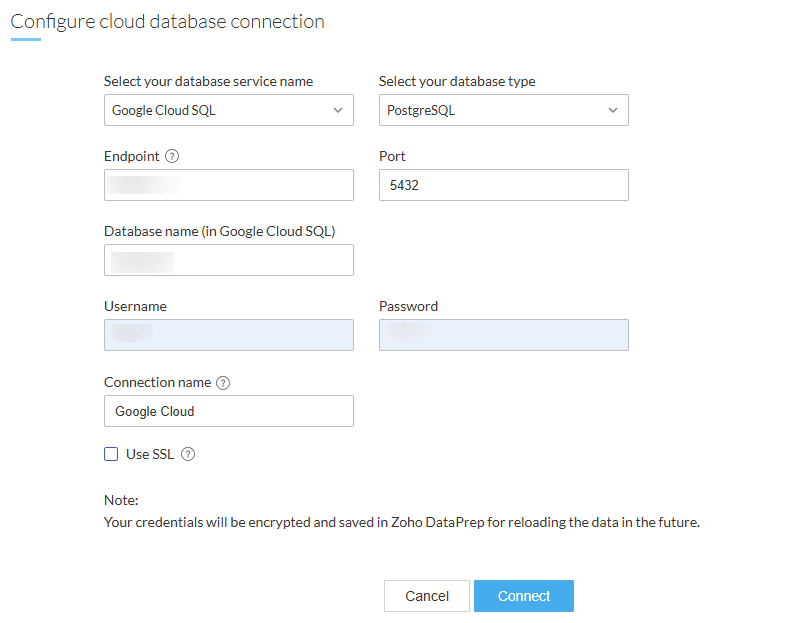Click the Port field containing 5432
Screen dimensions: 812x623
point(503,185)
